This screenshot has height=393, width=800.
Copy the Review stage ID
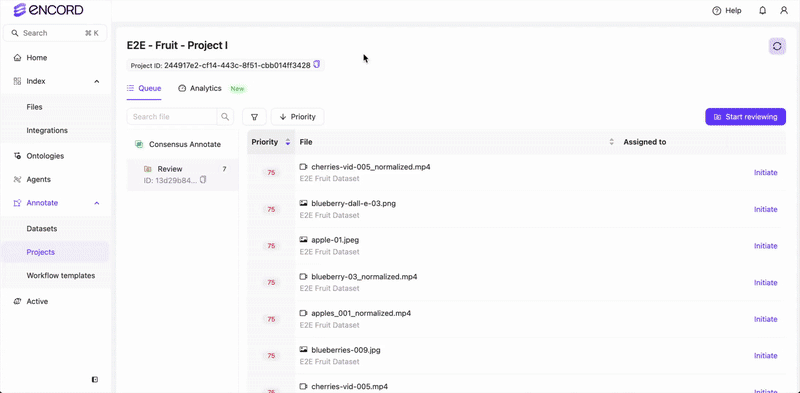click(x=203, y=180)
